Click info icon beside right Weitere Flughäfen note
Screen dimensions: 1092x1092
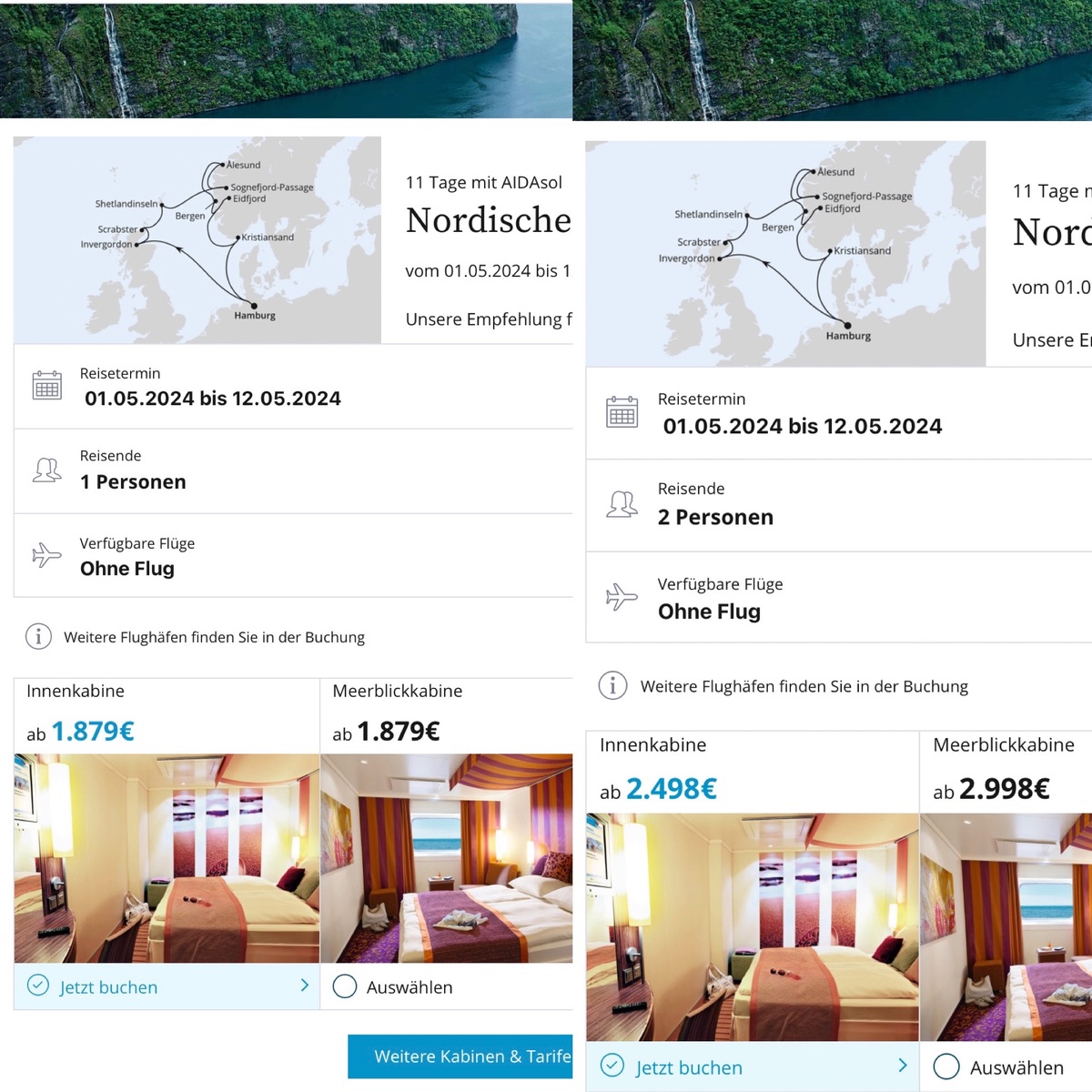point(612,685)
